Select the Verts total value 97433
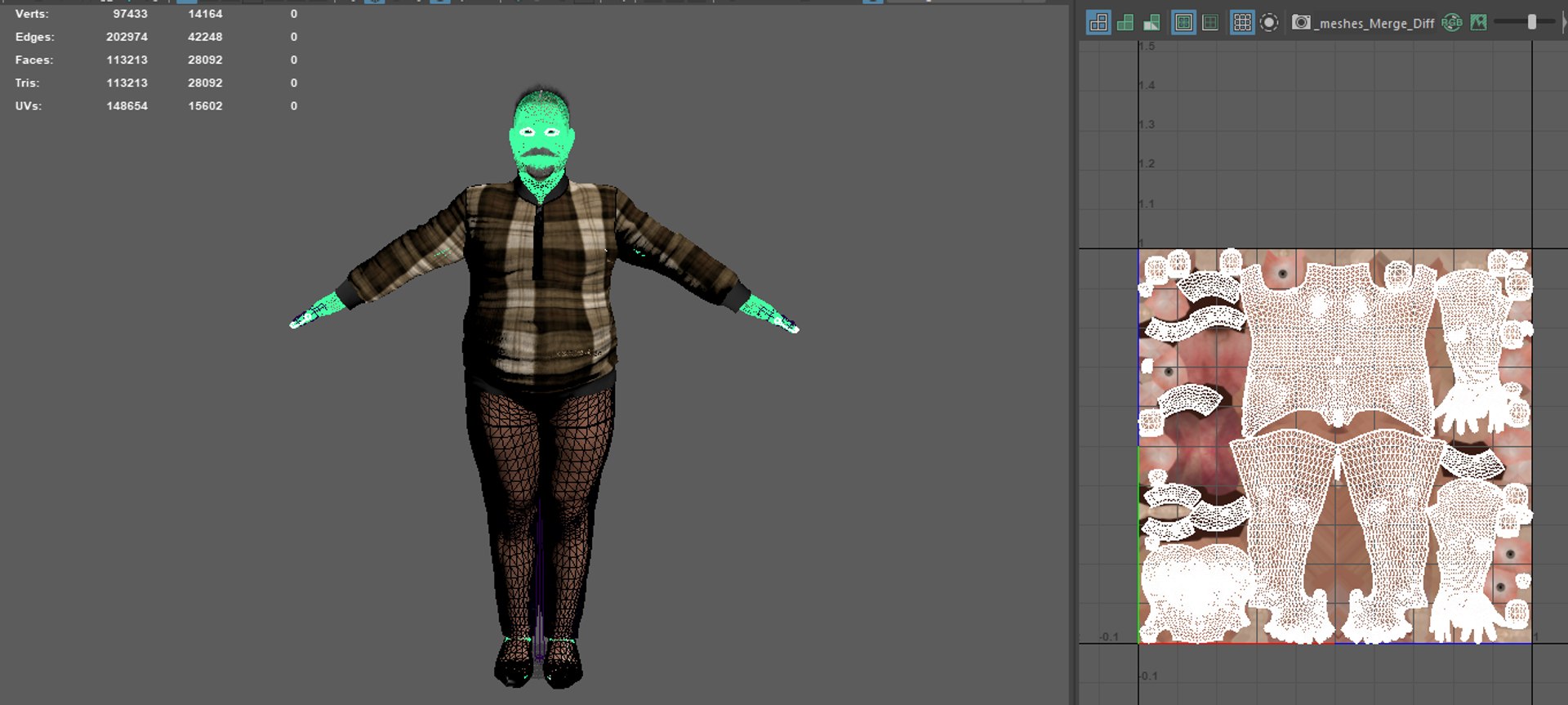The image size is (1568, 705). click(130, 14)
